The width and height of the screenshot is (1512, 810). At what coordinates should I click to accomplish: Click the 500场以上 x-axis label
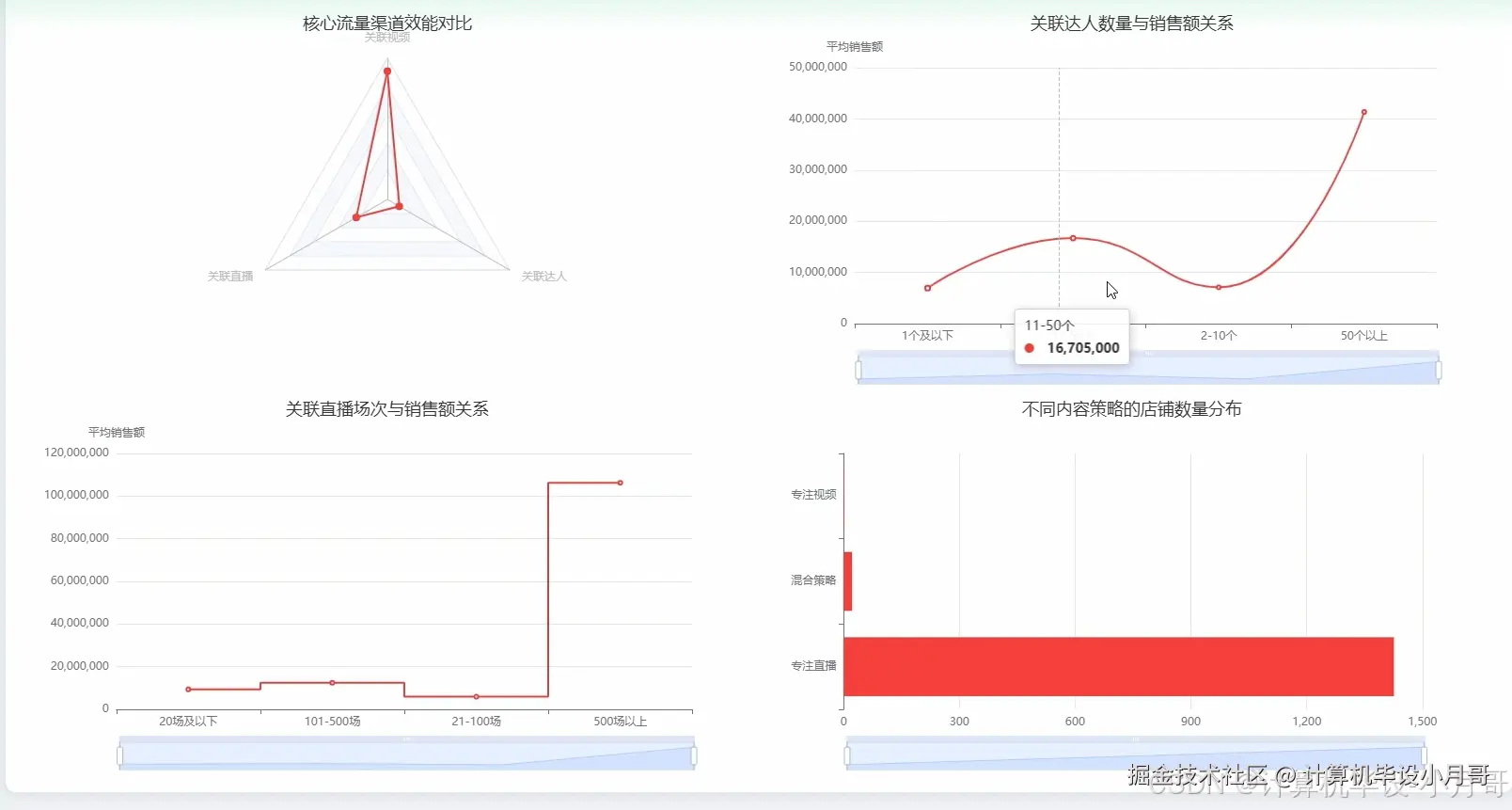621,722
